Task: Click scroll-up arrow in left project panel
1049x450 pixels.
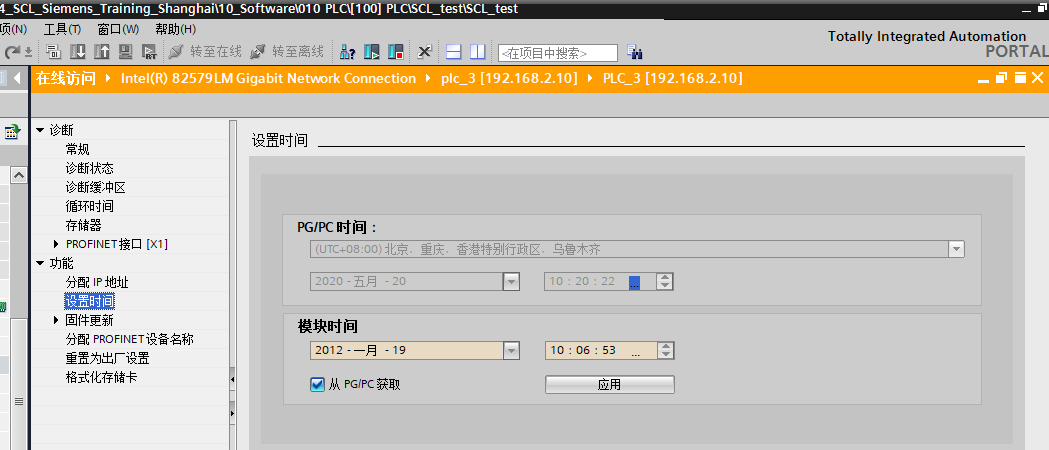Action: (19, 175)
